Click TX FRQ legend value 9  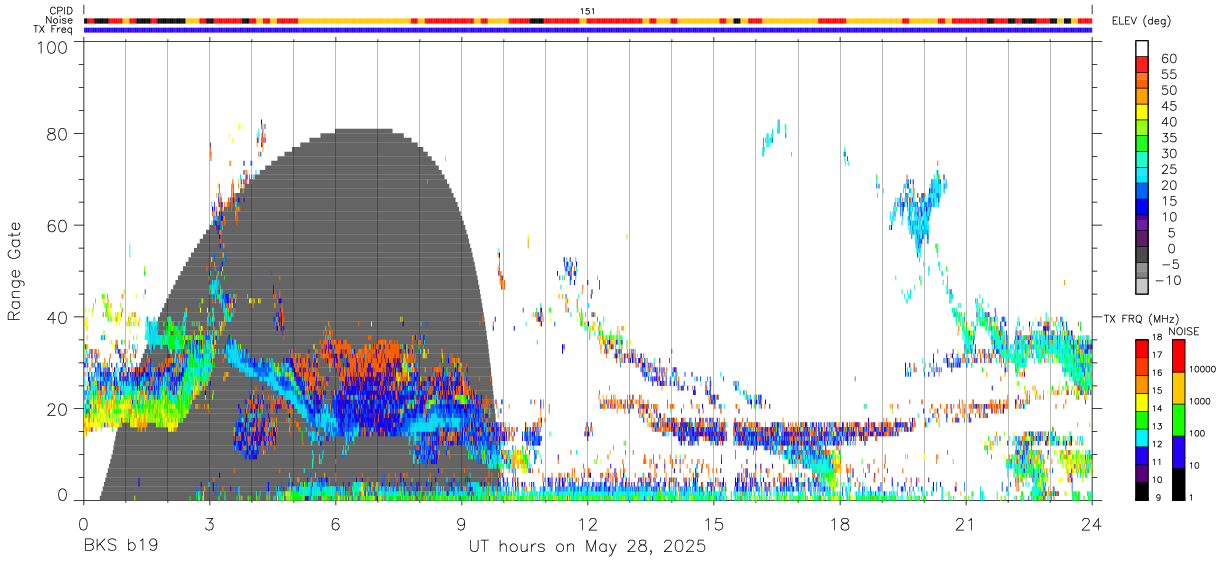coord(1160,497)
